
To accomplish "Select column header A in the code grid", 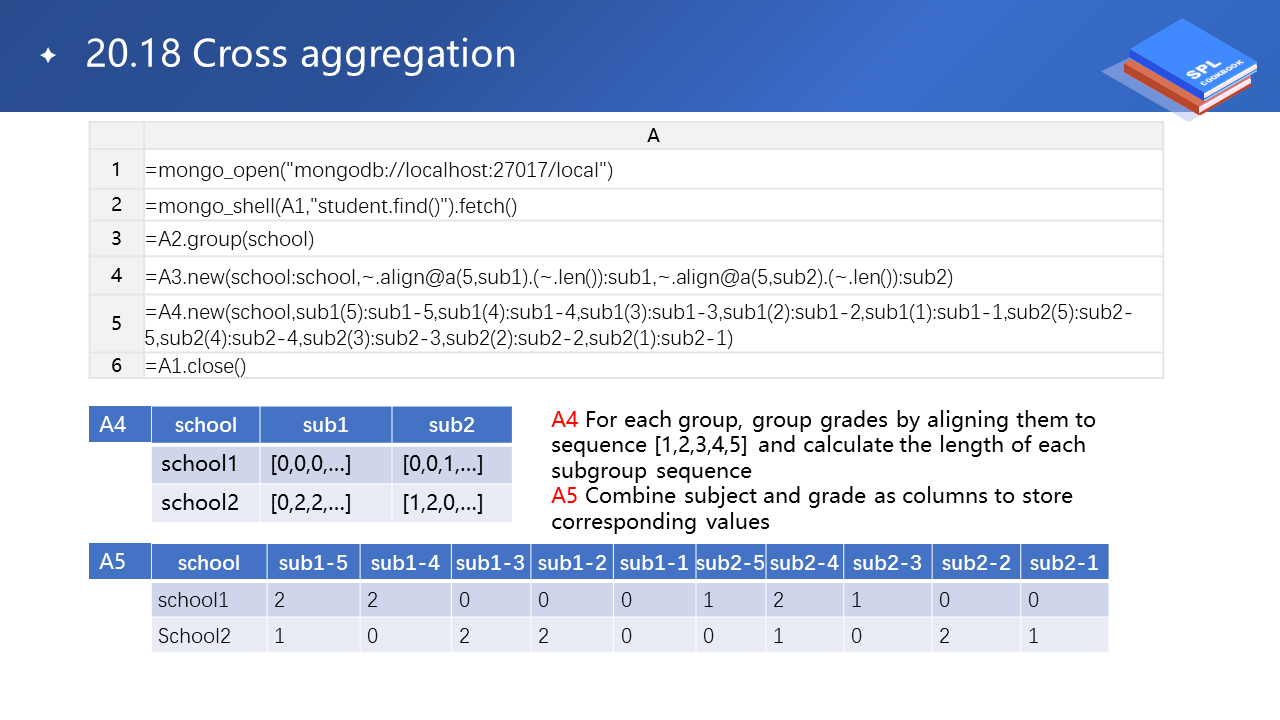I will [653, 136].
